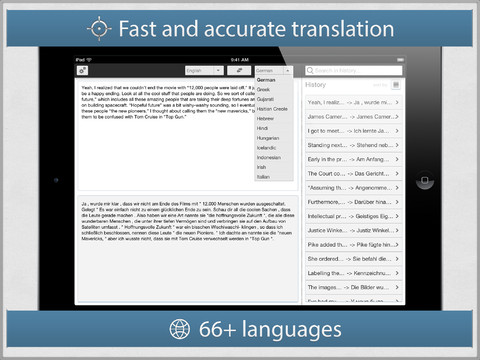Screen dimensions: 480x360
Task: Click the German translation output box
Action: pyautogui.click(x=188, y=249)
